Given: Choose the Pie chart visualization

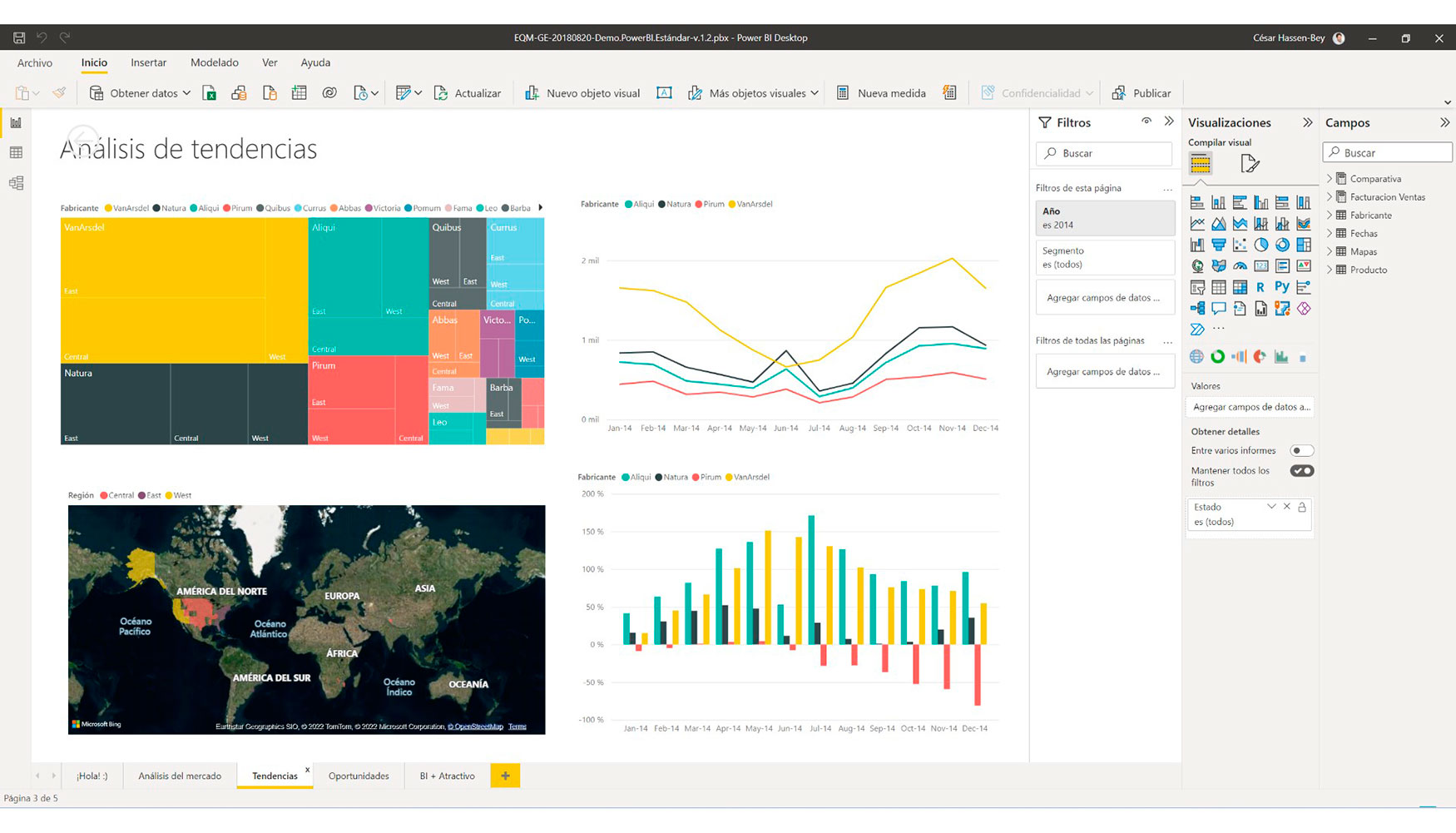Looking at the screenshot, I should click(1261, 245).
